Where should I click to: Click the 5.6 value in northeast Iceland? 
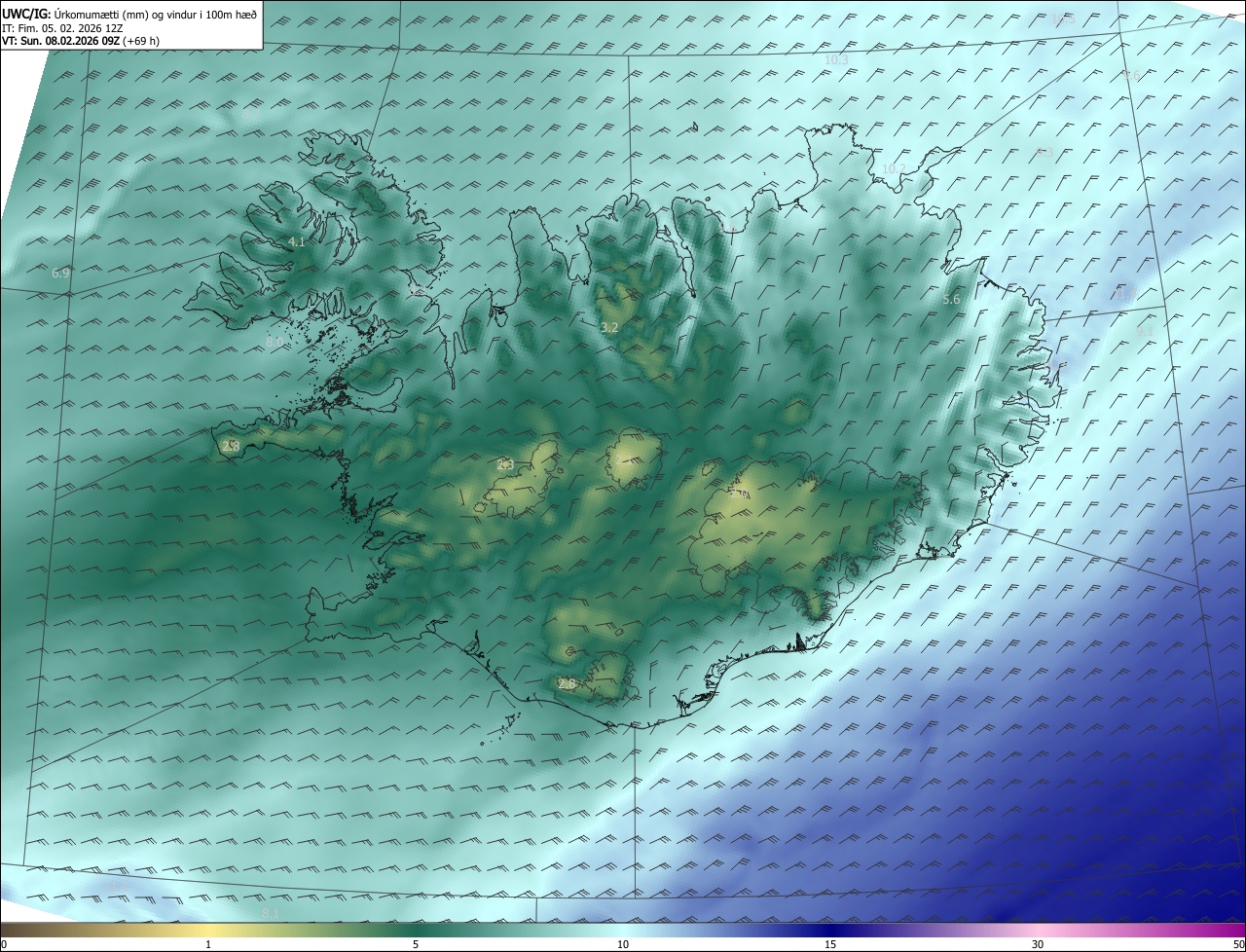tap(951, 300)
